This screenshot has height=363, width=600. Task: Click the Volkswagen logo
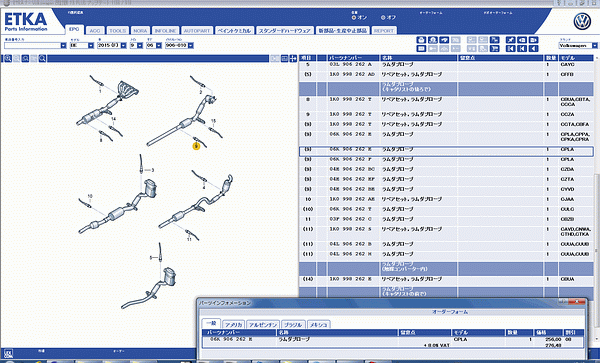coord(582,21)
